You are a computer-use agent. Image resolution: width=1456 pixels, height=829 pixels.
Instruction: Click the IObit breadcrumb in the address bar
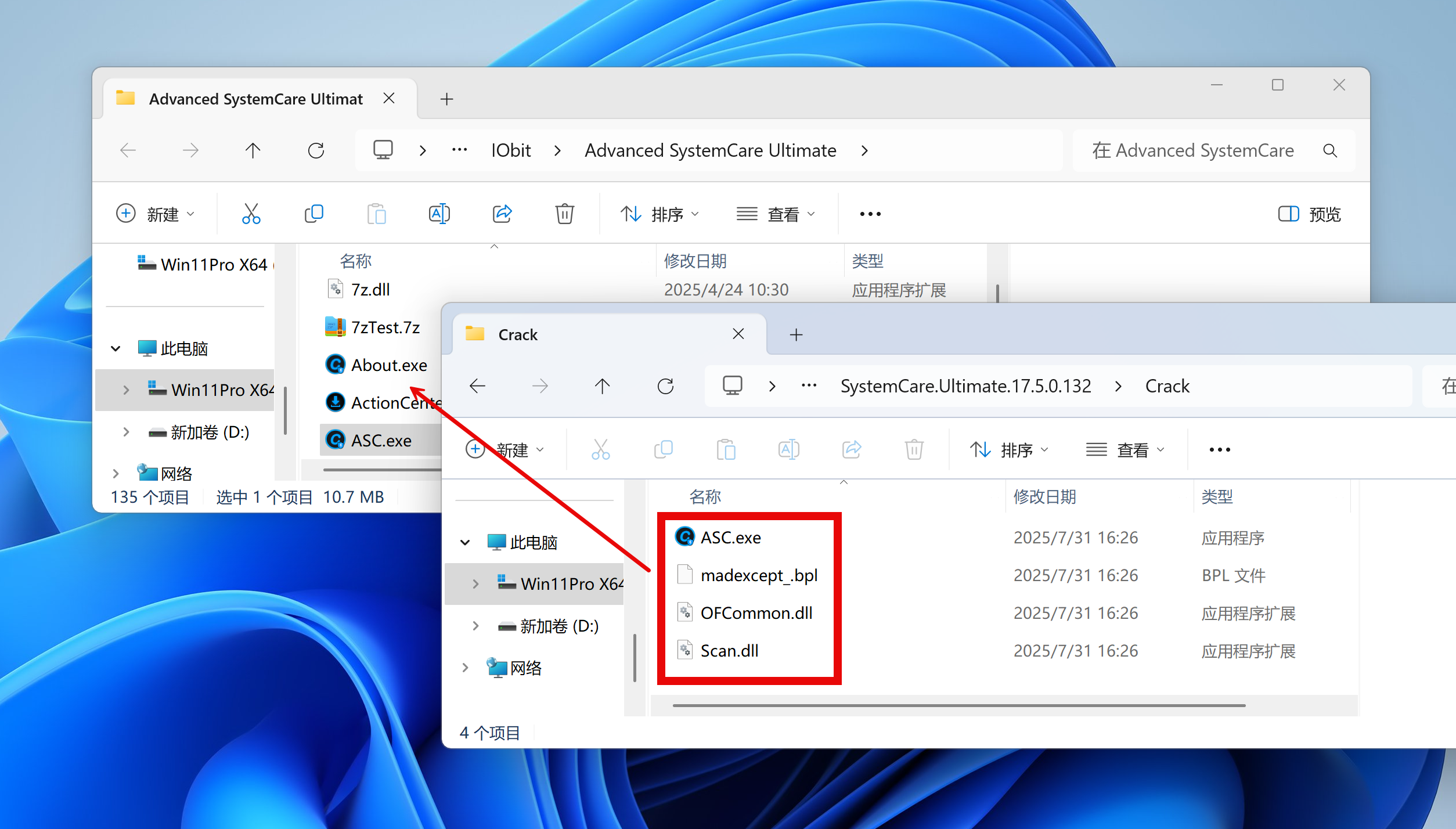pos(510,151)
